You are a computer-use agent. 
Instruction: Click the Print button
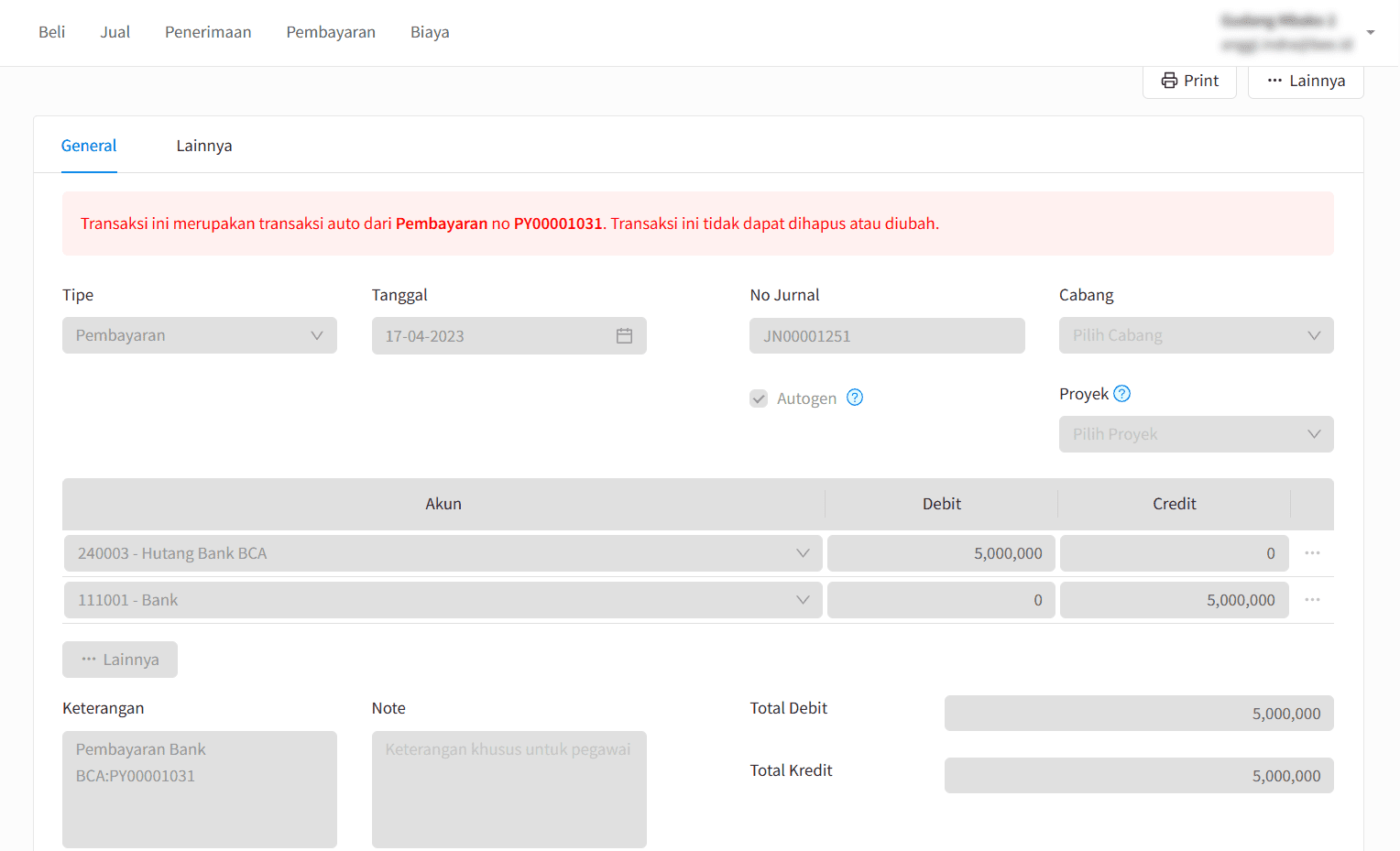click(x=1189, y=81)
